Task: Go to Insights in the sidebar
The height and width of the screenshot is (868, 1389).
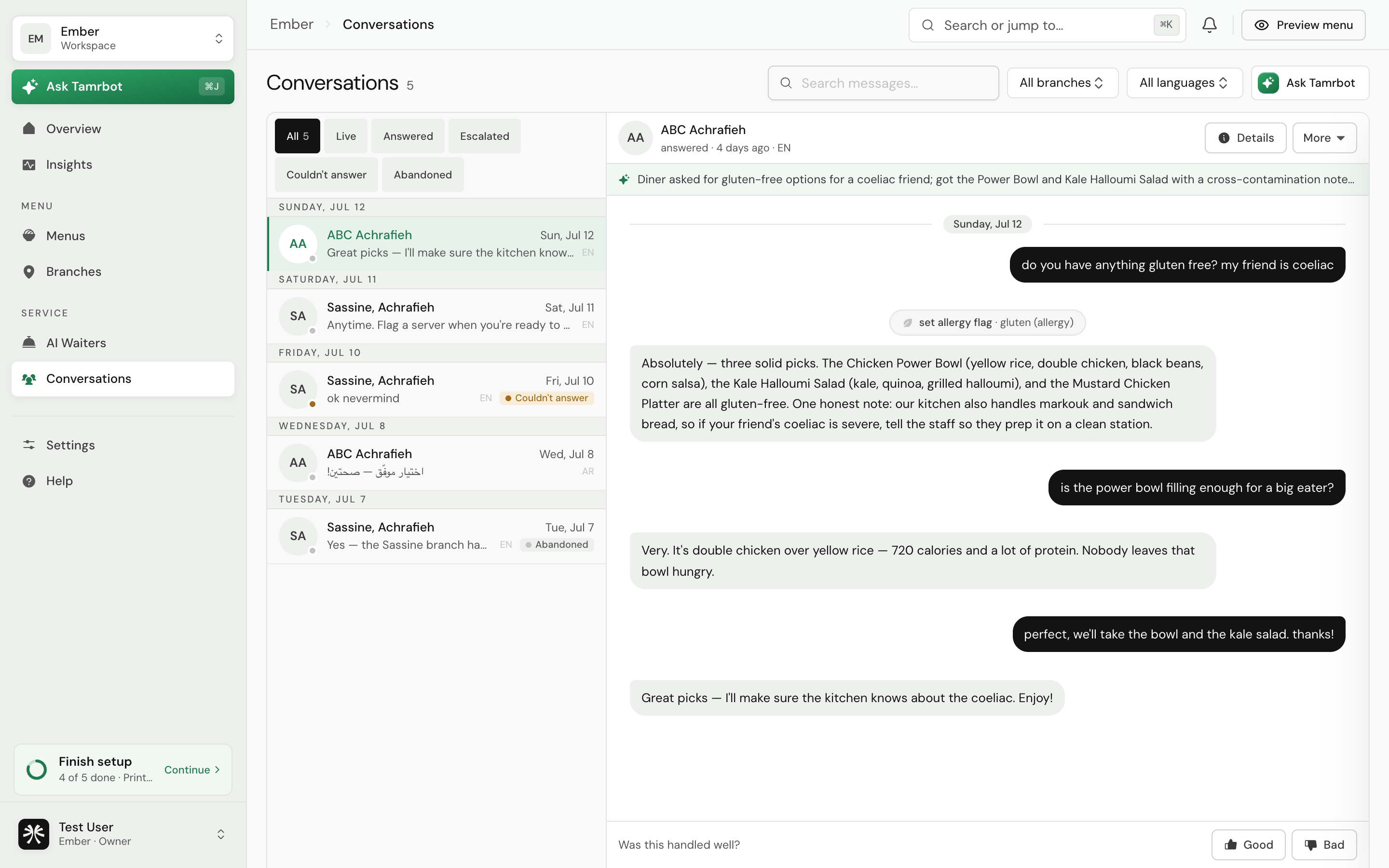Action: pyautogui.click(x=123, y=164)
